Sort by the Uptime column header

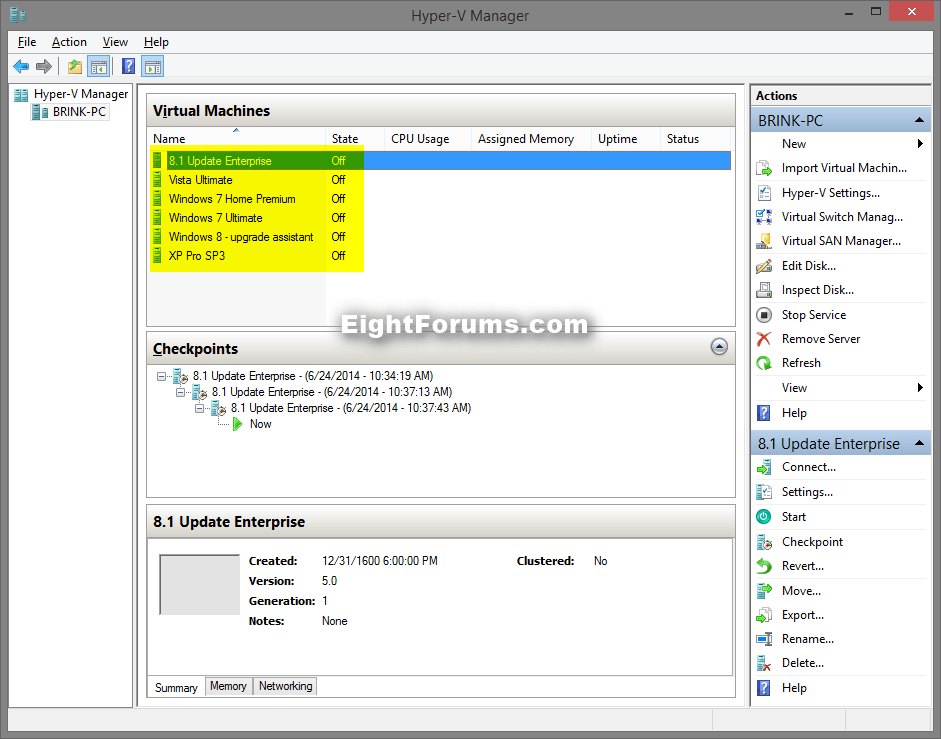point(625,139)
